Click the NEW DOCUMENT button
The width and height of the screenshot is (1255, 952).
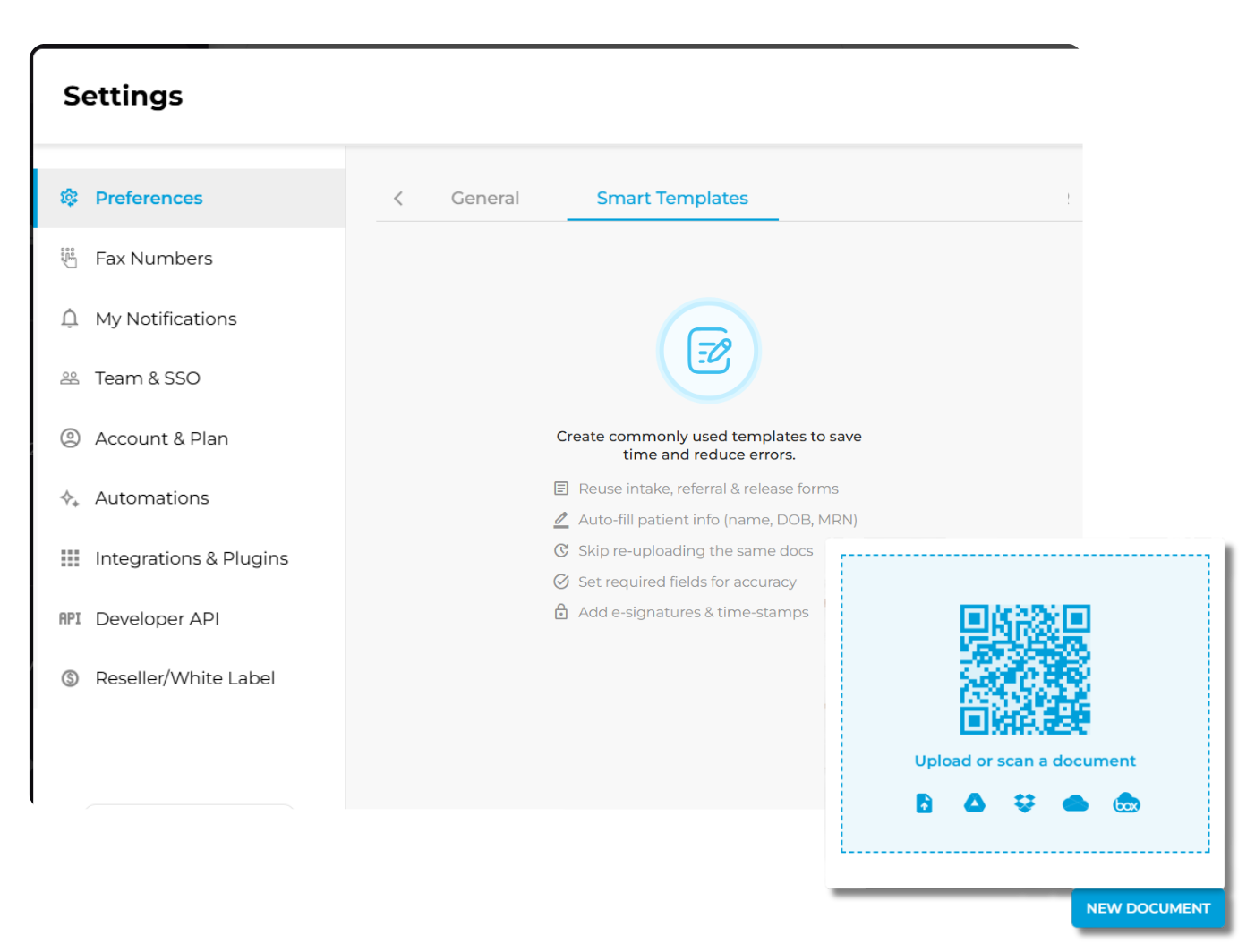click(1148, 908)
